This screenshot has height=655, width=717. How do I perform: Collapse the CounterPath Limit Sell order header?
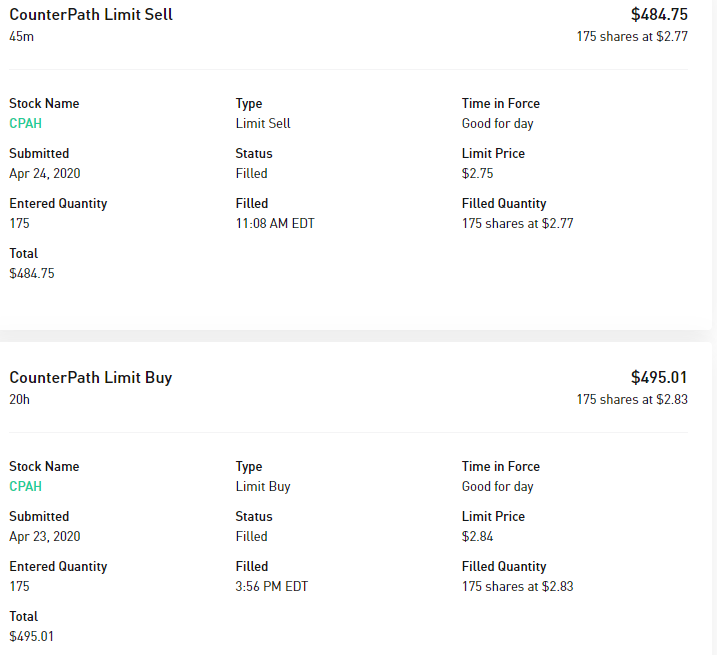tap(91, 15)
